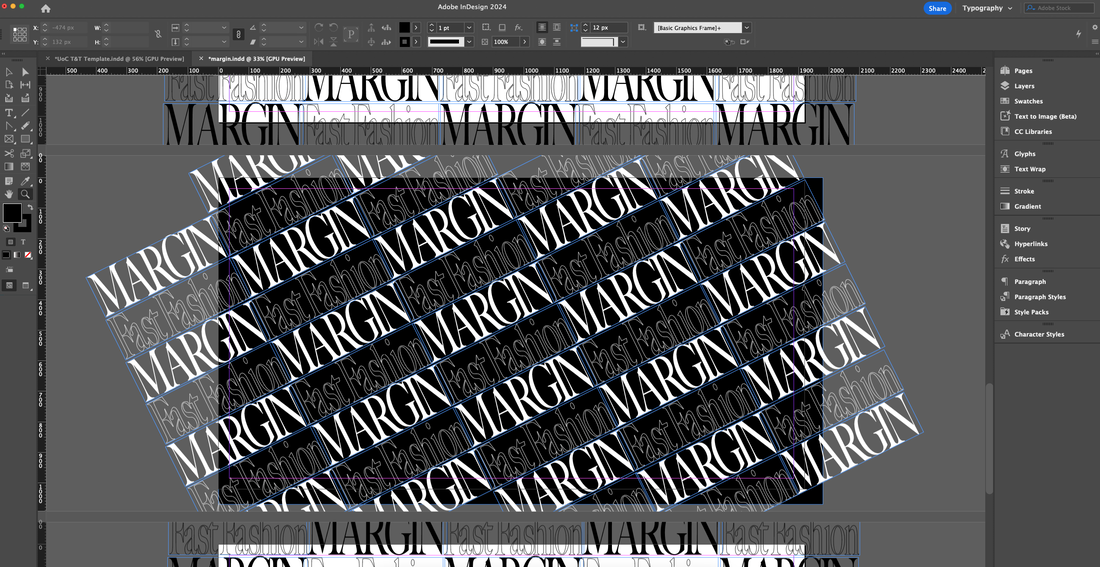Select the Rectangle tool
This screenshot has height=567, width=1100.
pos(25,139)
